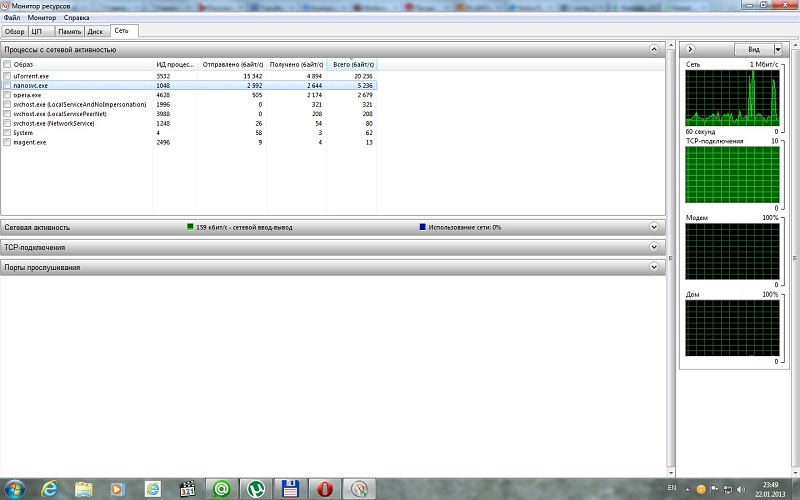The width and height of the screenshot is (800, 500).
Task: Click the blue floppy disk taskbar icon
Action: (x=290, y=489)
